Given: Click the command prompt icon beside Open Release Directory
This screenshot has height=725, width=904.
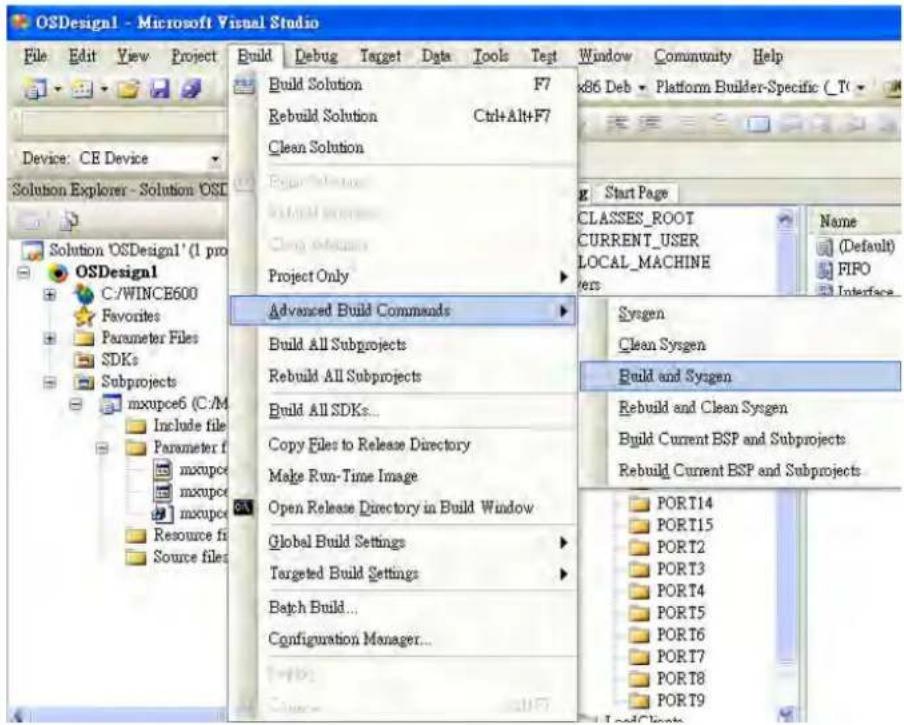Looking at the screenshot, I should point(243,507).
